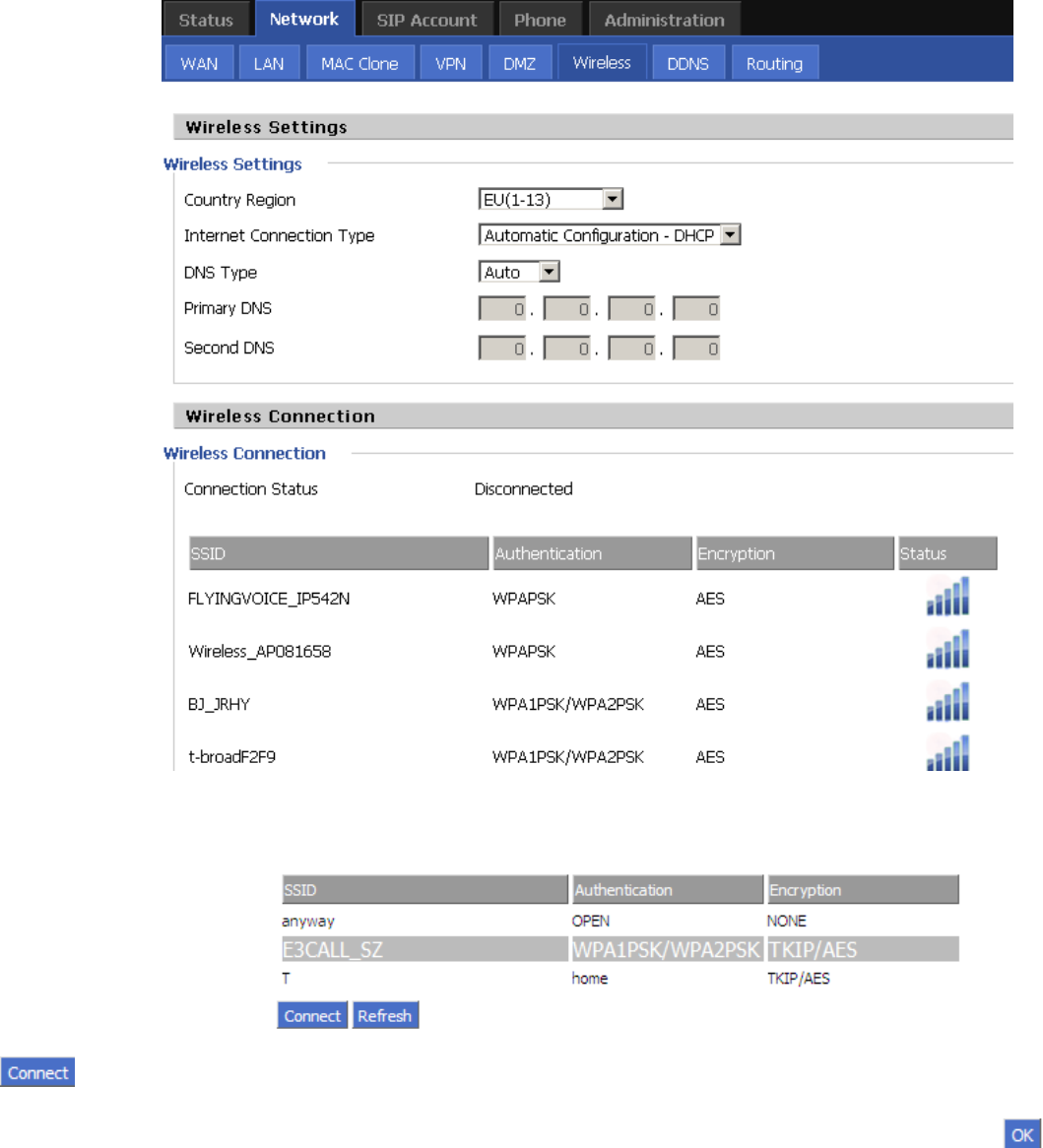Click TKIP/AES encryption cell of E3CALL_SZ
This screenshot has height=1148, width=1043.
click(x=863, y=949)
